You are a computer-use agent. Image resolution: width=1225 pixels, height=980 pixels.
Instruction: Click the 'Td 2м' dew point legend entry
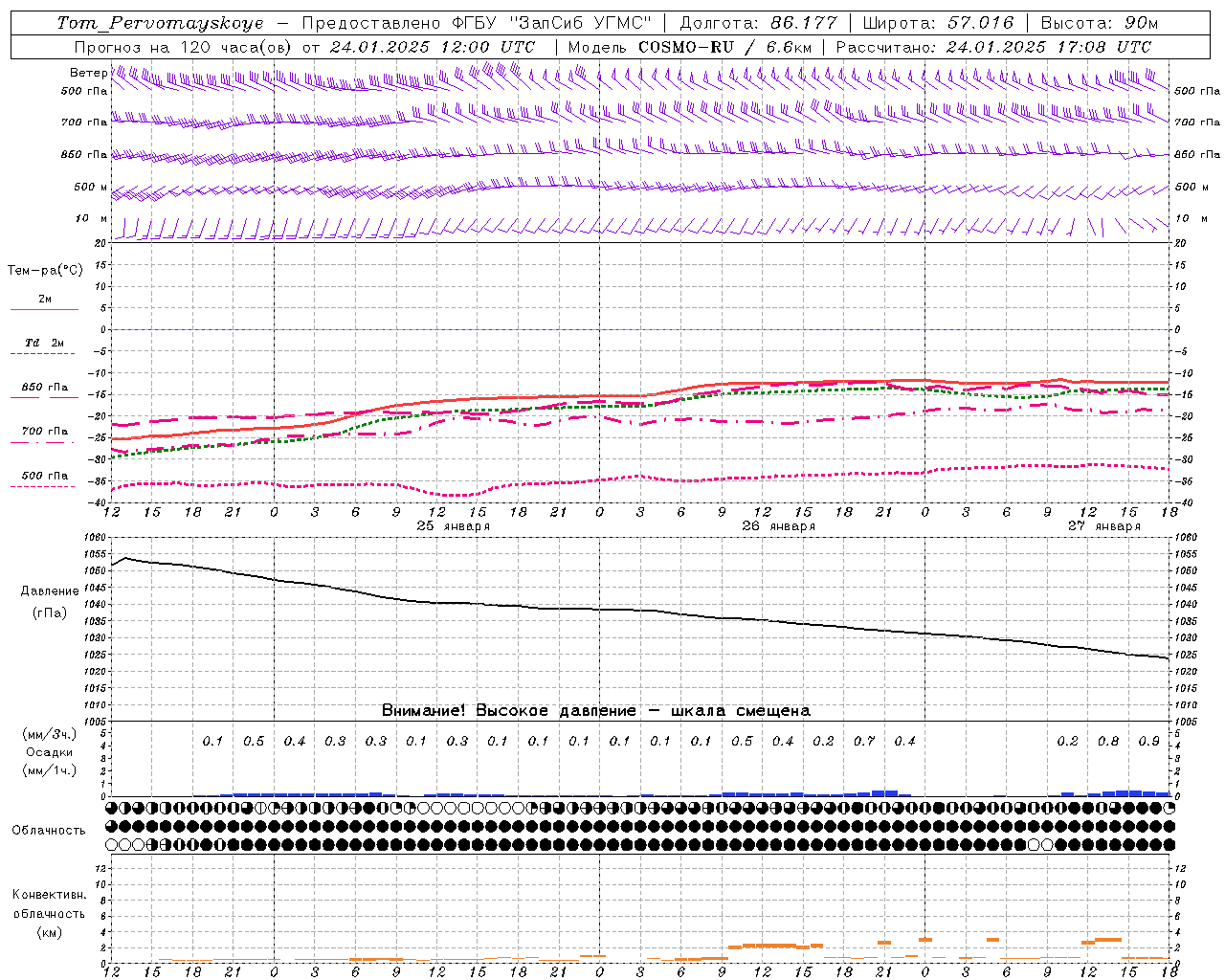[x=45, y=343]
